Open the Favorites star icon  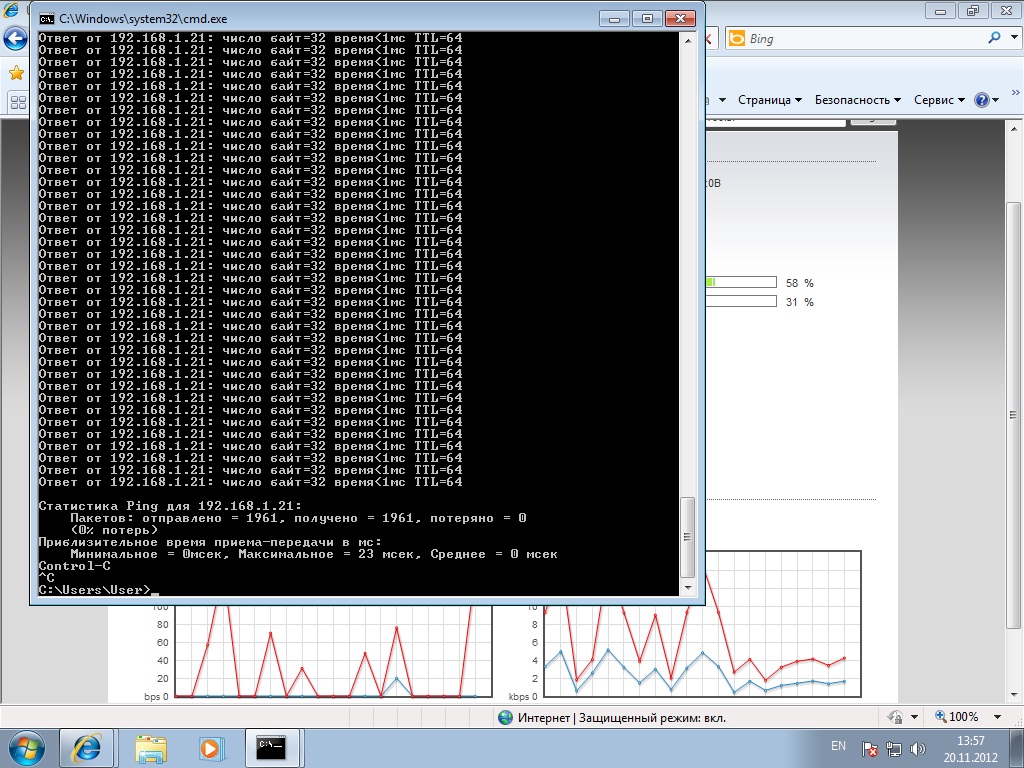click(16, 74)
